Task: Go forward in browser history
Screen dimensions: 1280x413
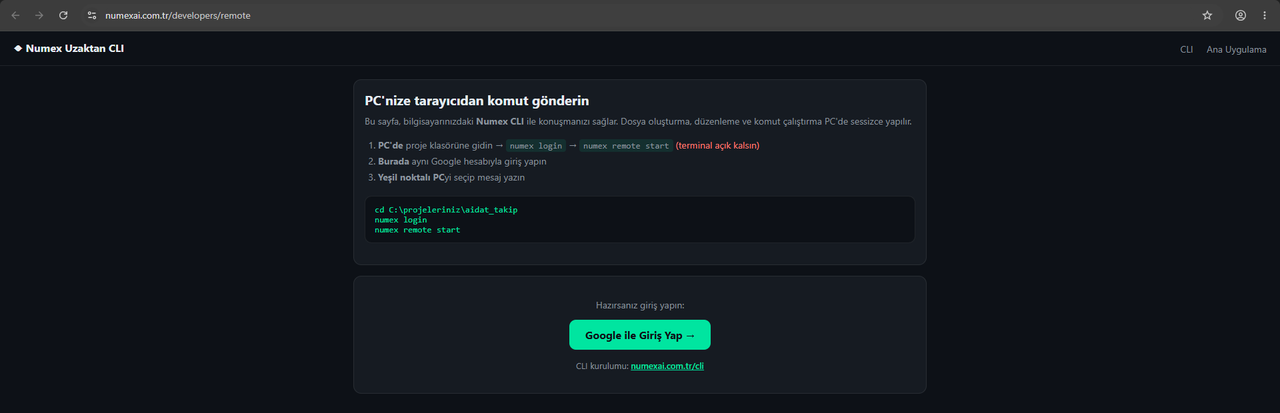Action: [x=39, y=15]
